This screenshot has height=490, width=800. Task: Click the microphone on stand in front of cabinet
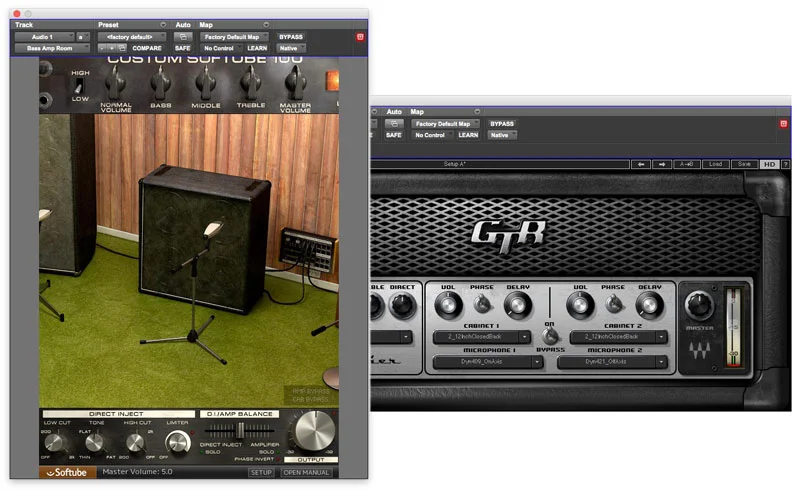point(213,229)
